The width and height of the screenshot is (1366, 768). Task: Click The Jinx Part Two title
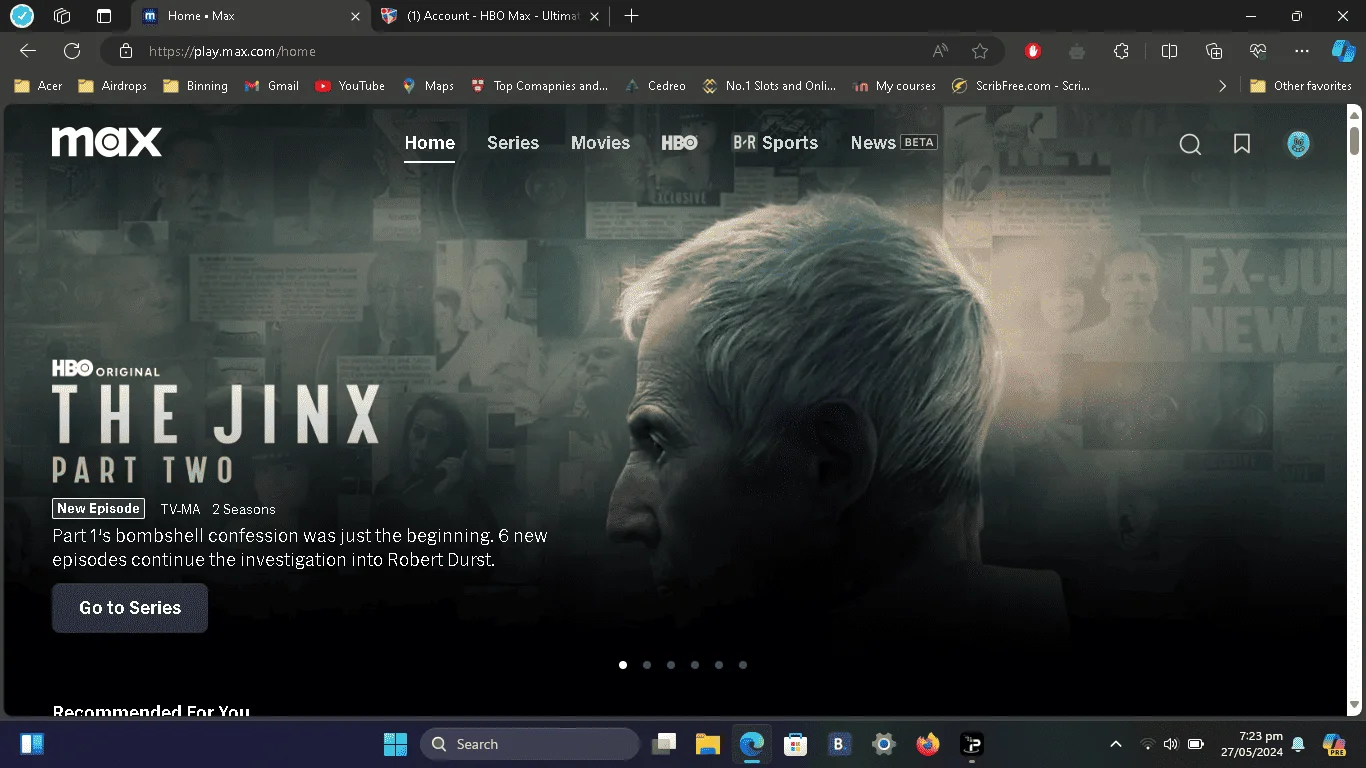pos(216,433)
